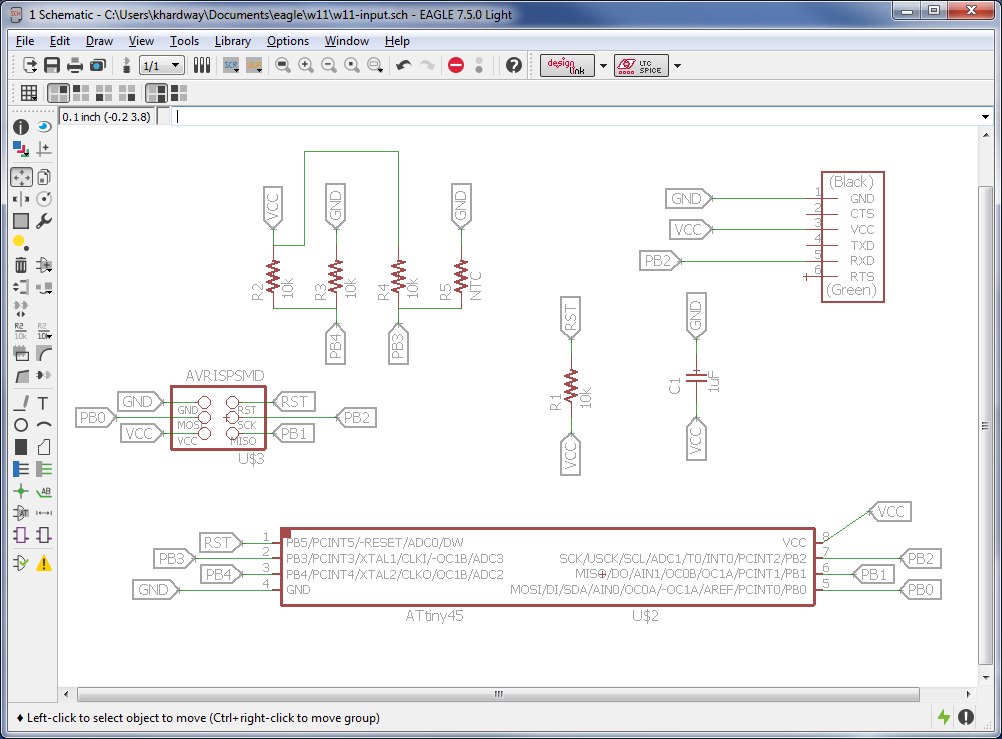Select the Label tool
Screen dimensions: 1002x739
pos(43,491)
